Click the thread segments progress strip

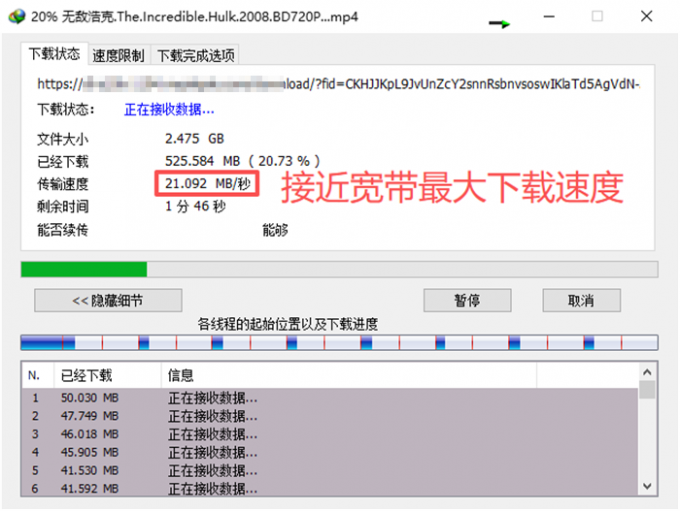pos(339,342)
